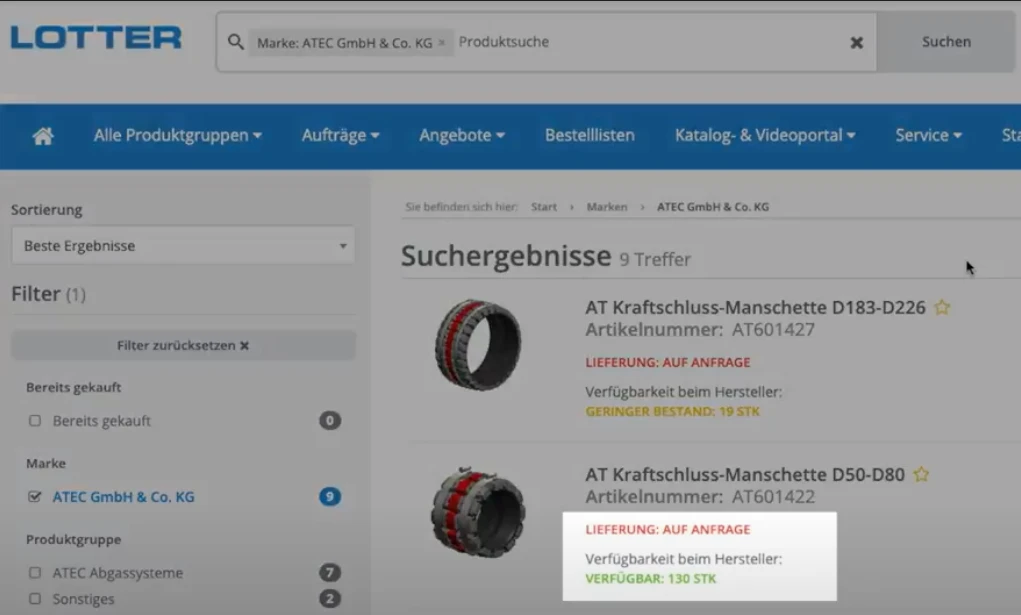Image resolution: width=1021 pixels, height=615 pixels.
Task: Open the Aufträge menu
Action: pos(340,136)
